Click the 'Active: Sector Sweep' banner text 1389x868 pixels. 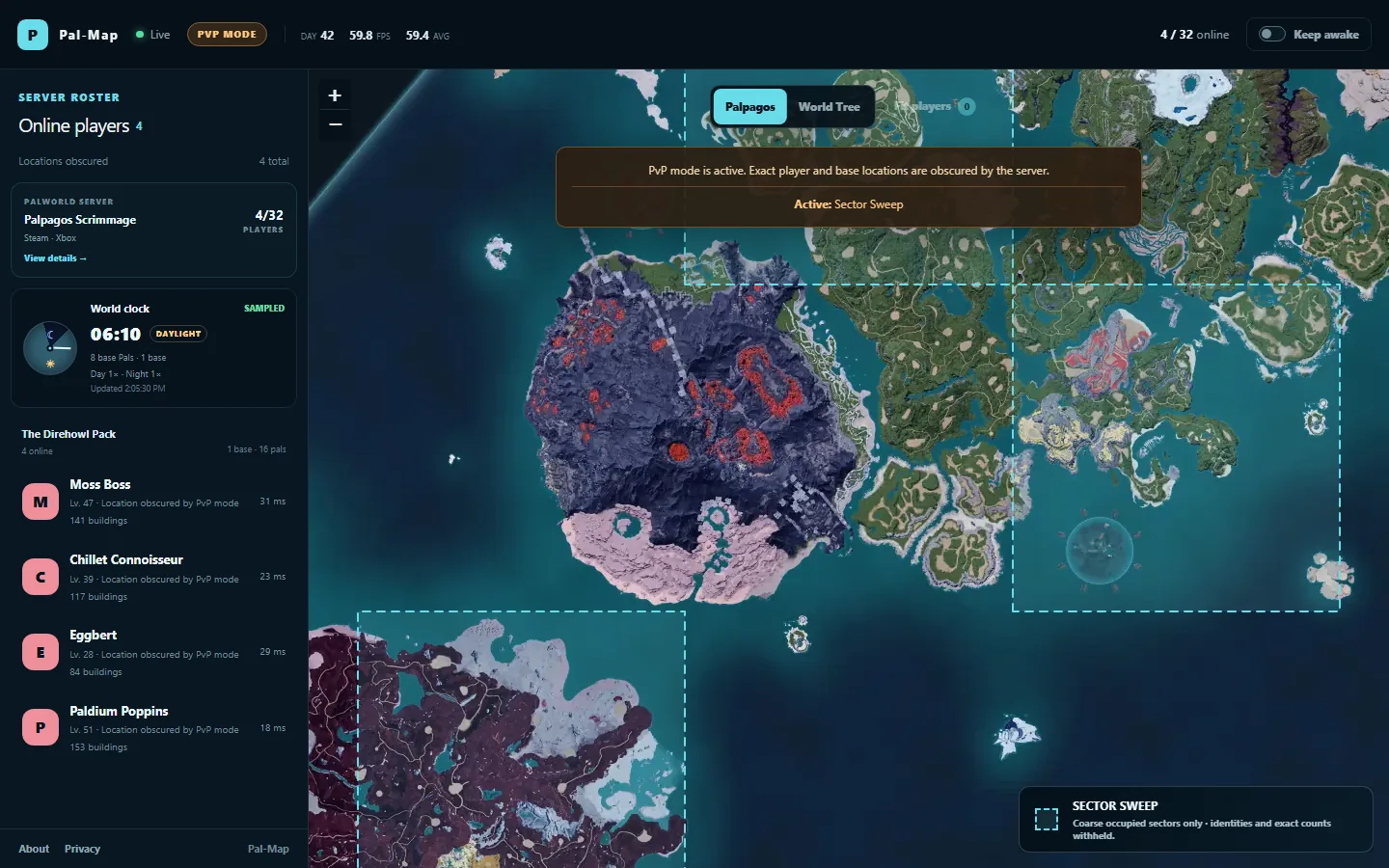848,204
